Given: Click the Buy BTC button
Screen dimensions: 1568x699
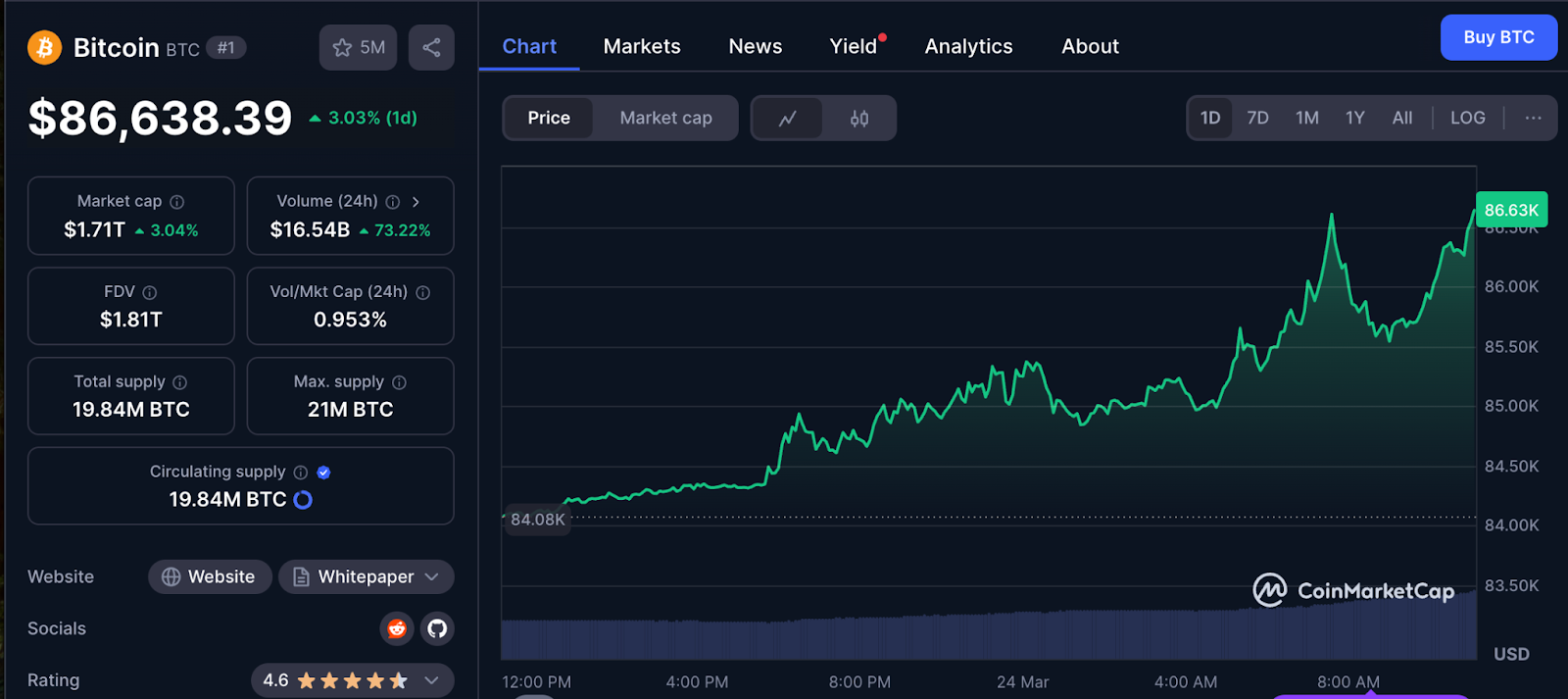Looking at the screenshot, I should [x=1497, y=37].
